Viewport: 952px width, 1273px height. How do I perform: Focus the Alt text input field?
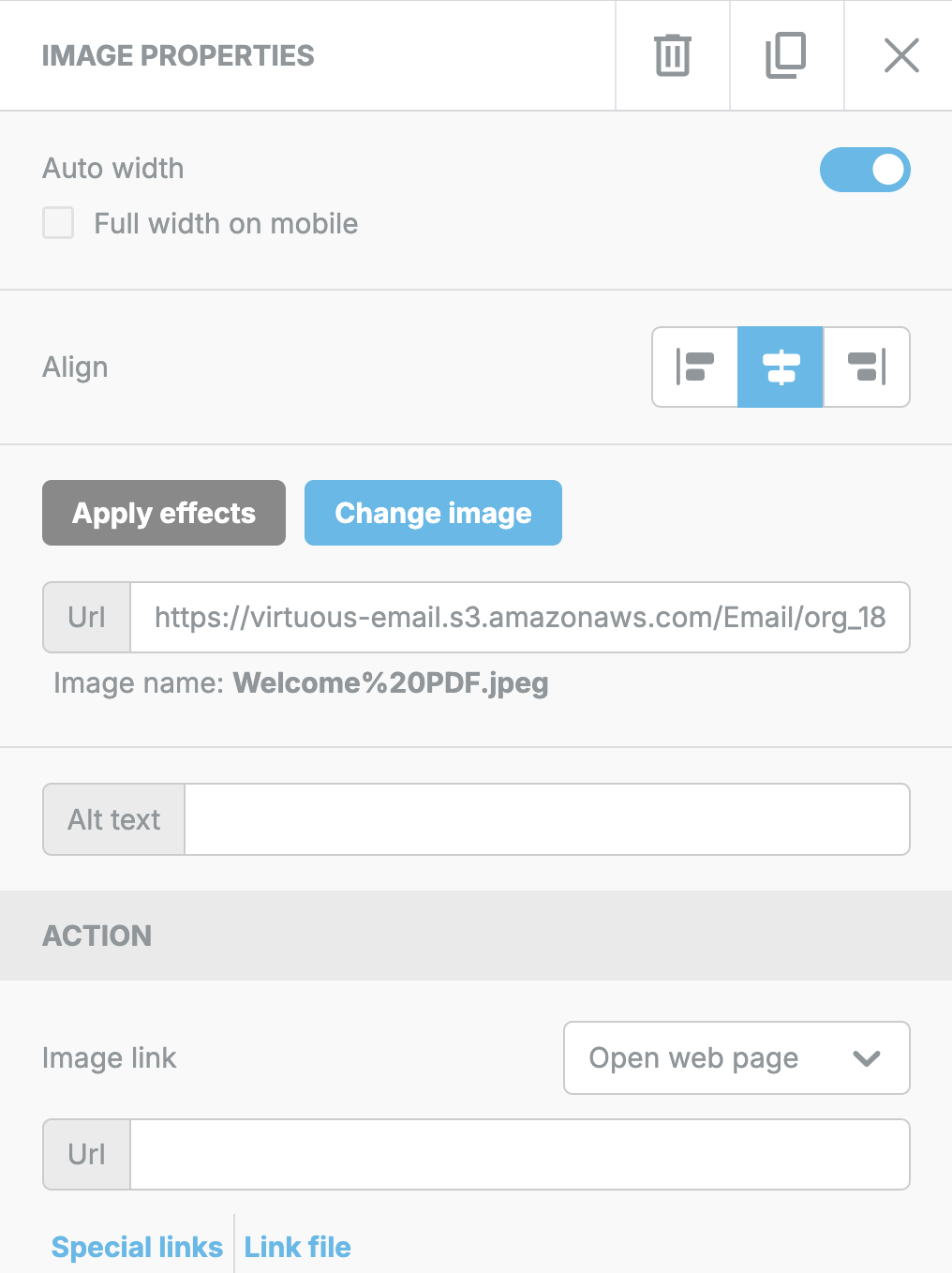(547, 819)
